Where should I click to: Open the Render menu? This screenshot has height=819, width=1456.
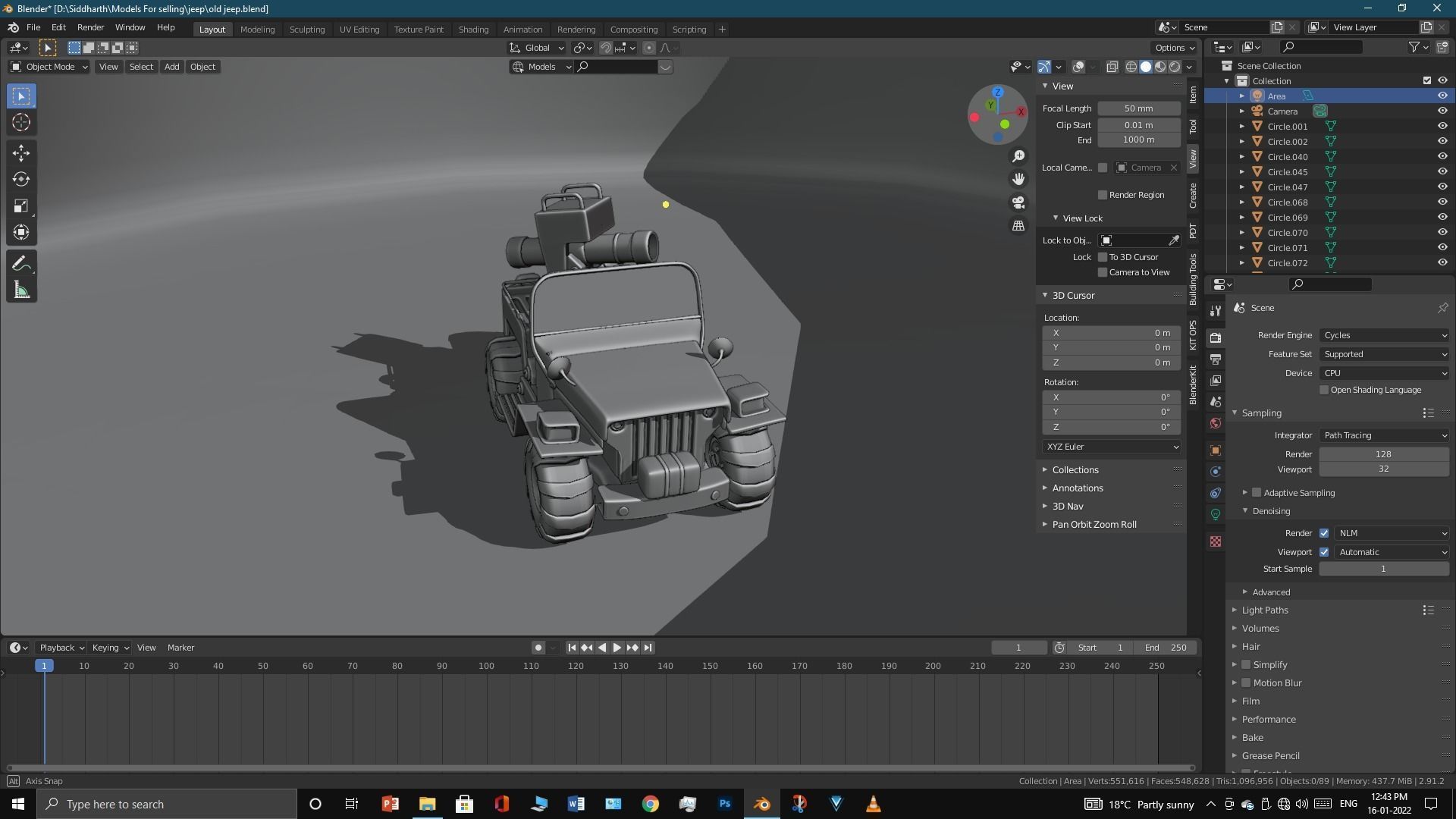[x=90, y=27]
